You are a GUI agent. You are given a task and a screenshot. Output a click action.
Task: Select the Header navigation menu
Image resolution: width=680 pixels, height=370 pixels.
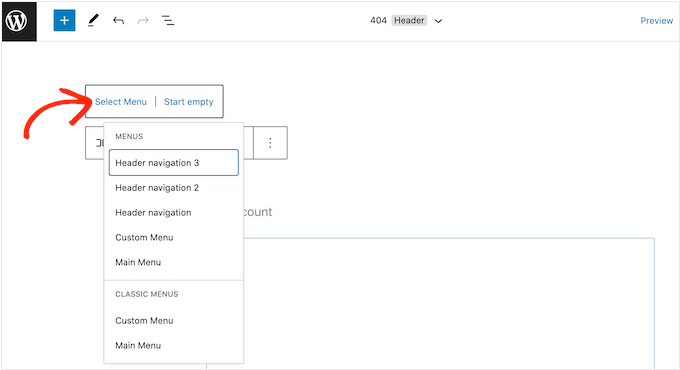pyautogui.click(x=173, y=213)
